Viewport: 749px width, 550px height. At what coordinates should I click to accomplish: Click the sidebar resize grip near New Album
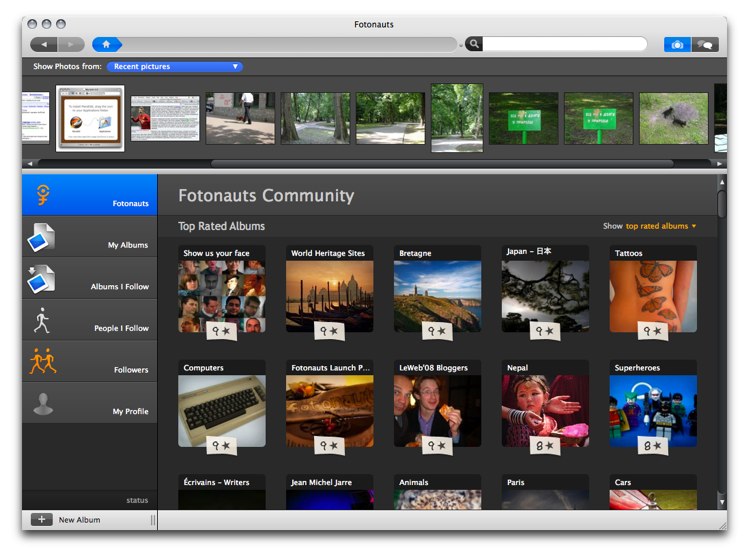point(153,519)
